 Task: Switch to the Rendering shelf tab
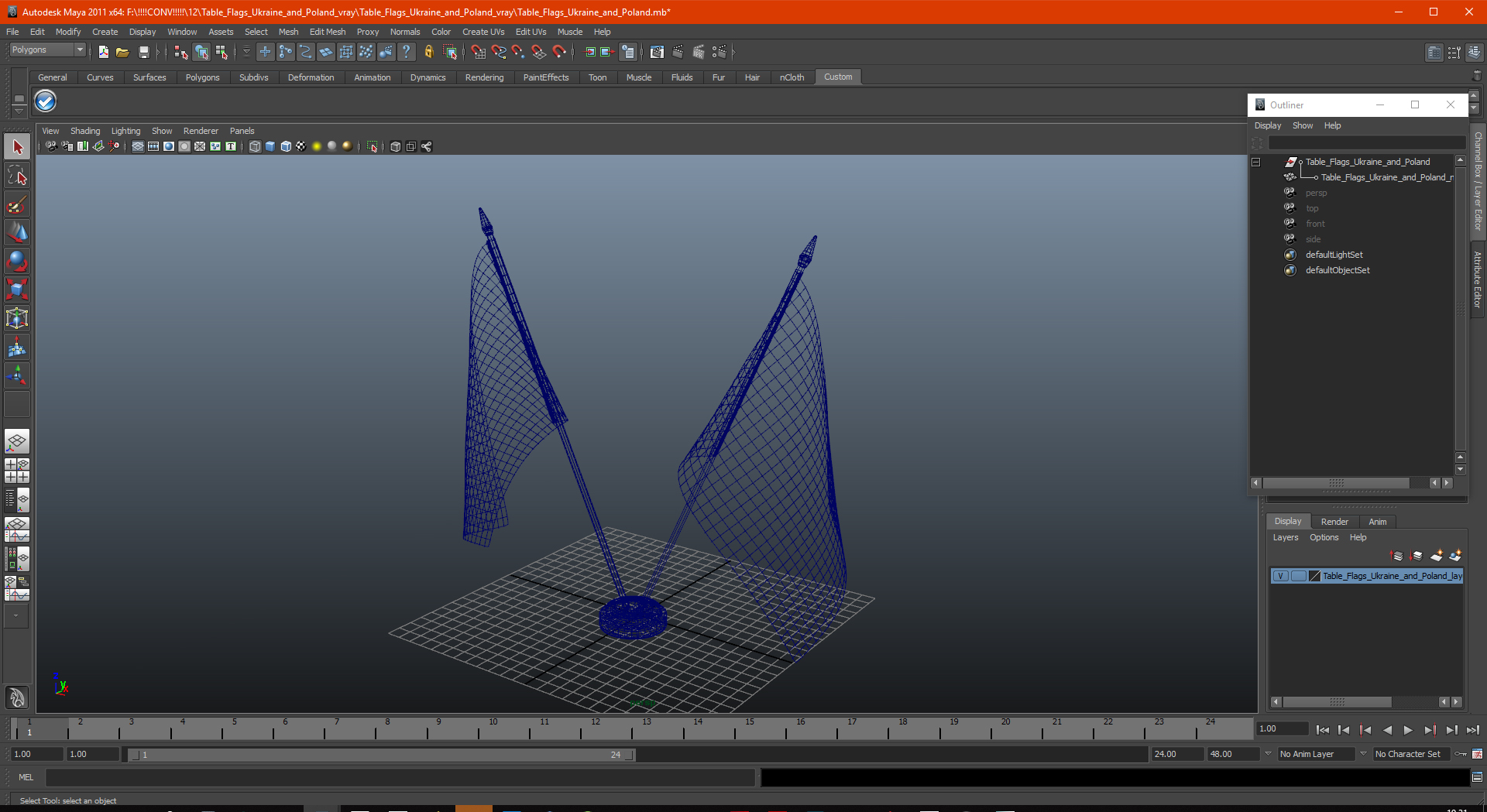pos(484,77)
